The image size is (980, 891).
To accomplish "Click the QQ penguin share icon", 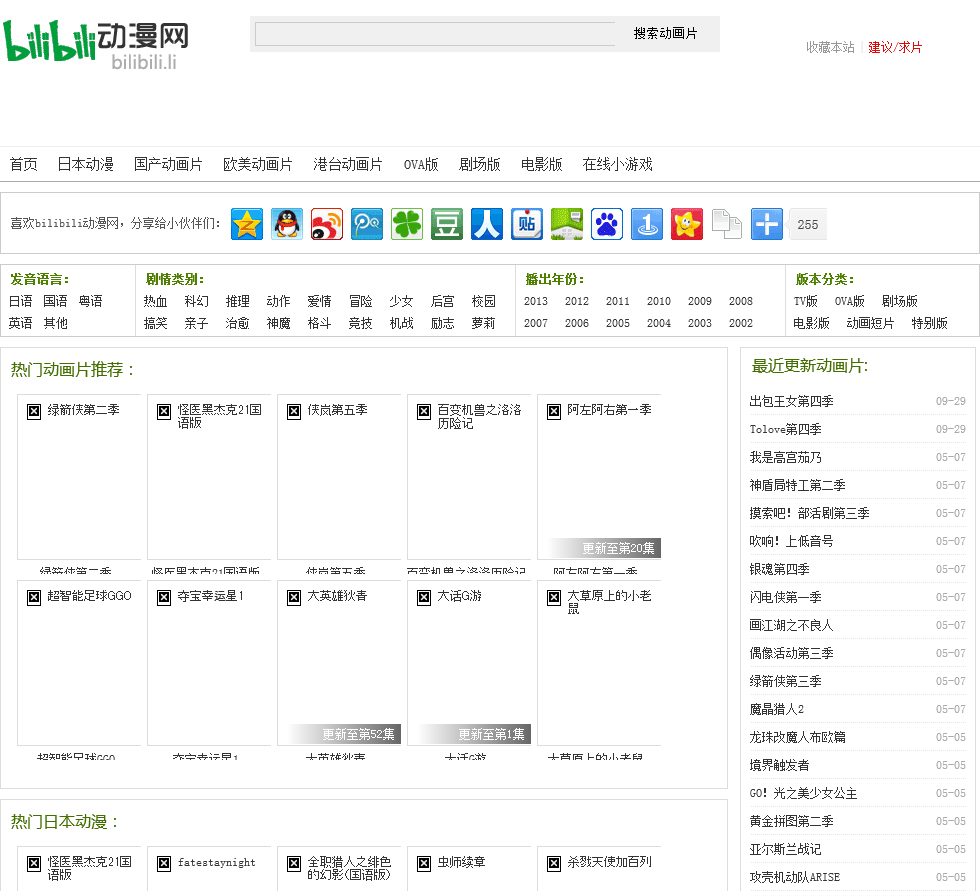I will tap(287, 224).
